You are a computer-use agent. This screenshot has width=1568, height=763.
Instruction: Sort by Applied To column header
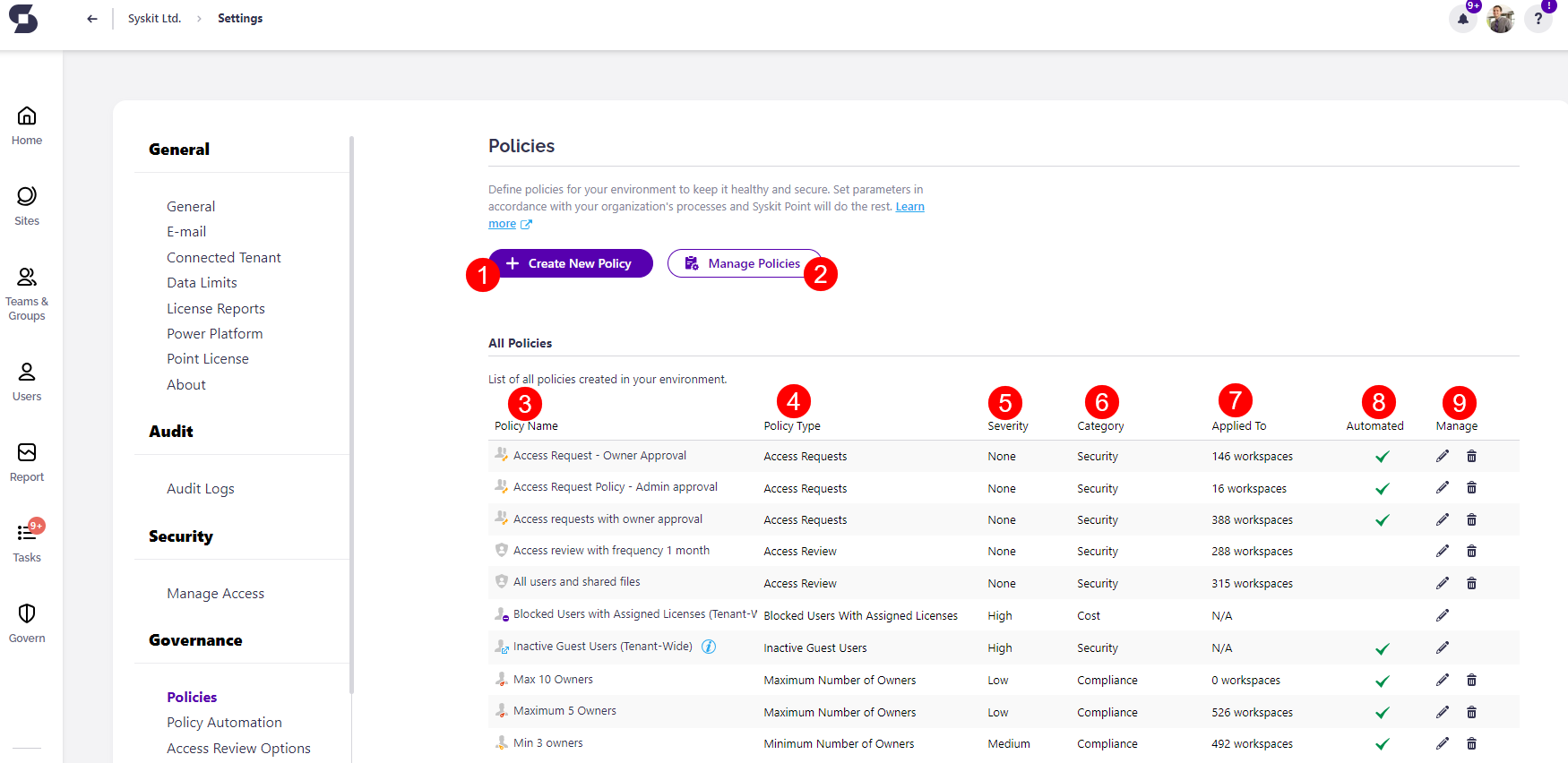[1239, 426]
